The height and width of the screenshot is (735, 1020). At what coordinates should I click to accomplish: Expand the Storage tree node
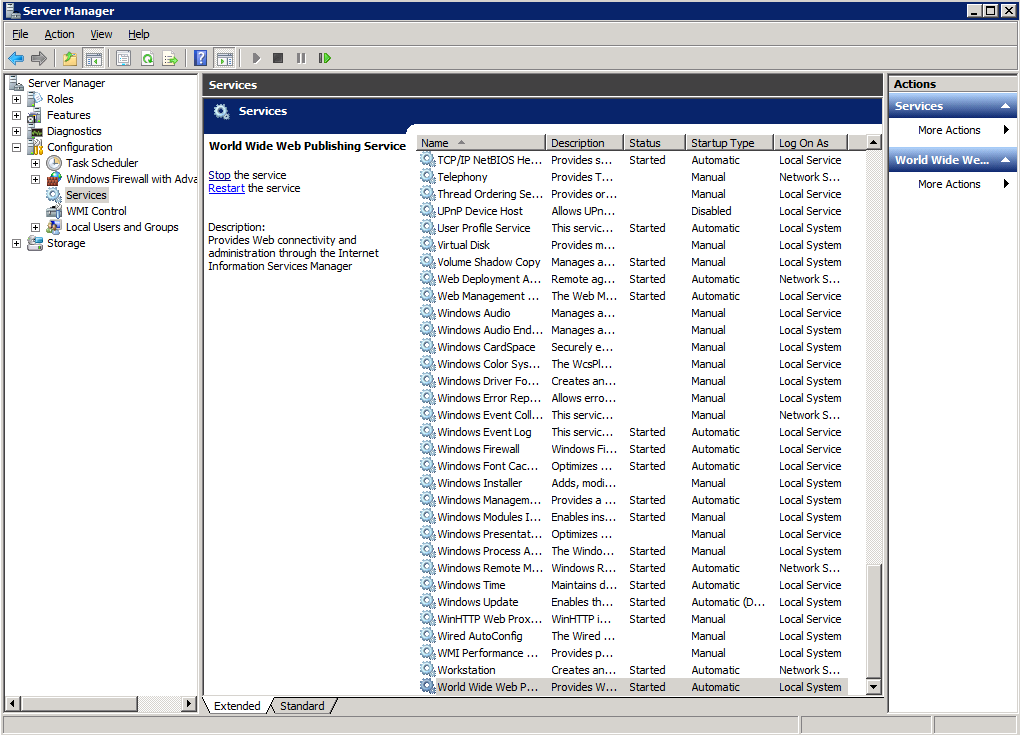16,243
